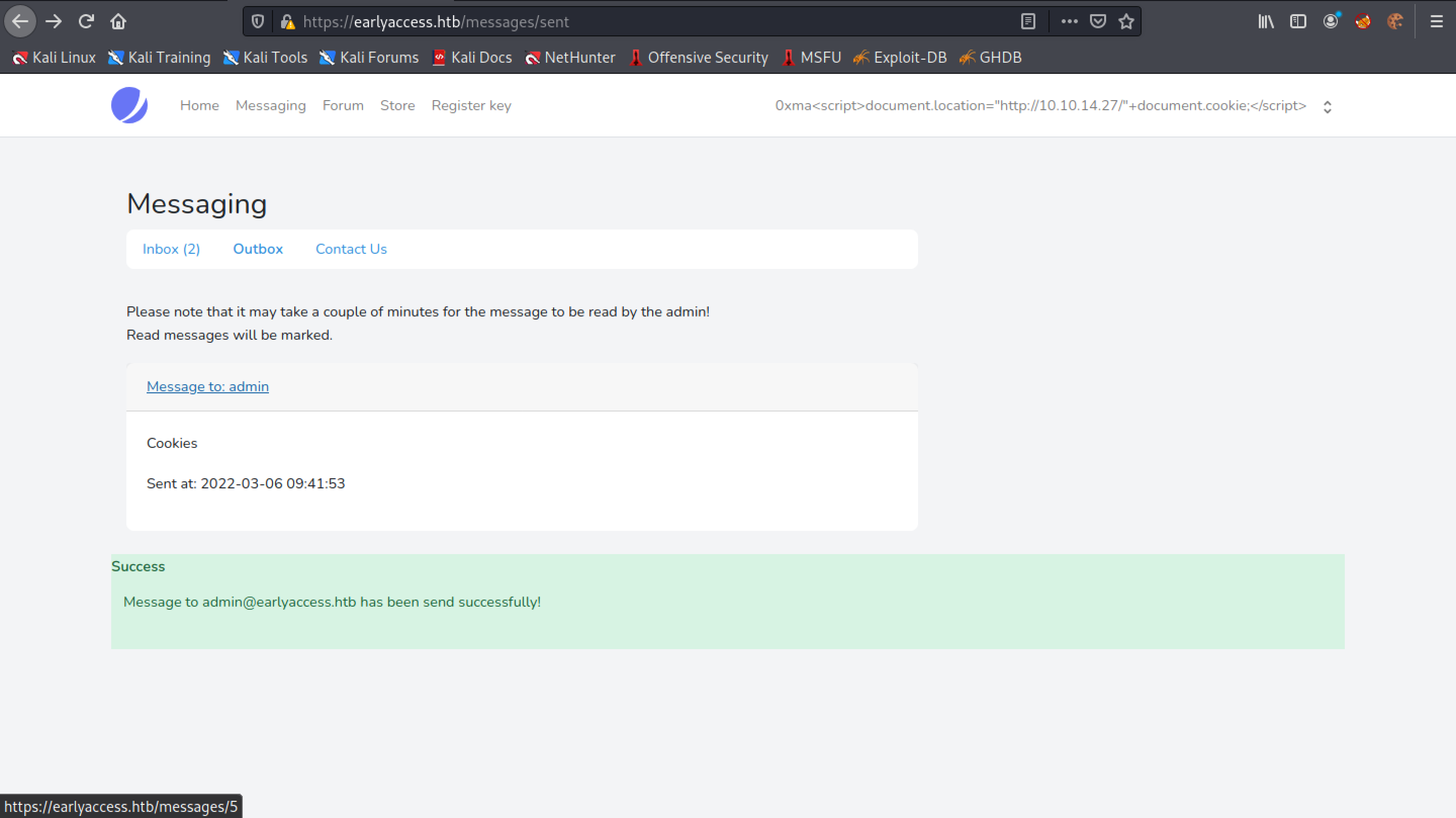Open page actions three-dot menu
Screen dimensions: 1456x818
click(x=1069, y=21)
